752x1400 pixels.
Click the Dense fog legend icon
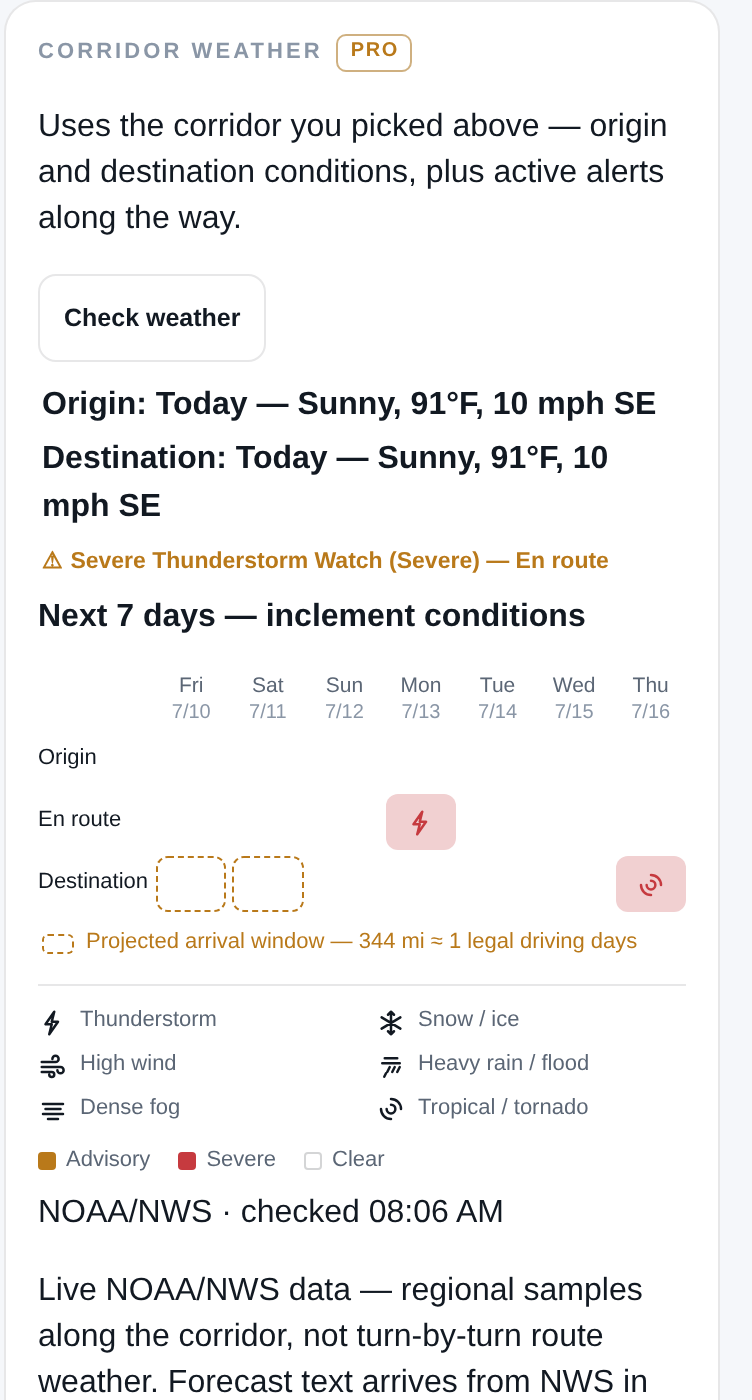click(x=52, y=1110)
